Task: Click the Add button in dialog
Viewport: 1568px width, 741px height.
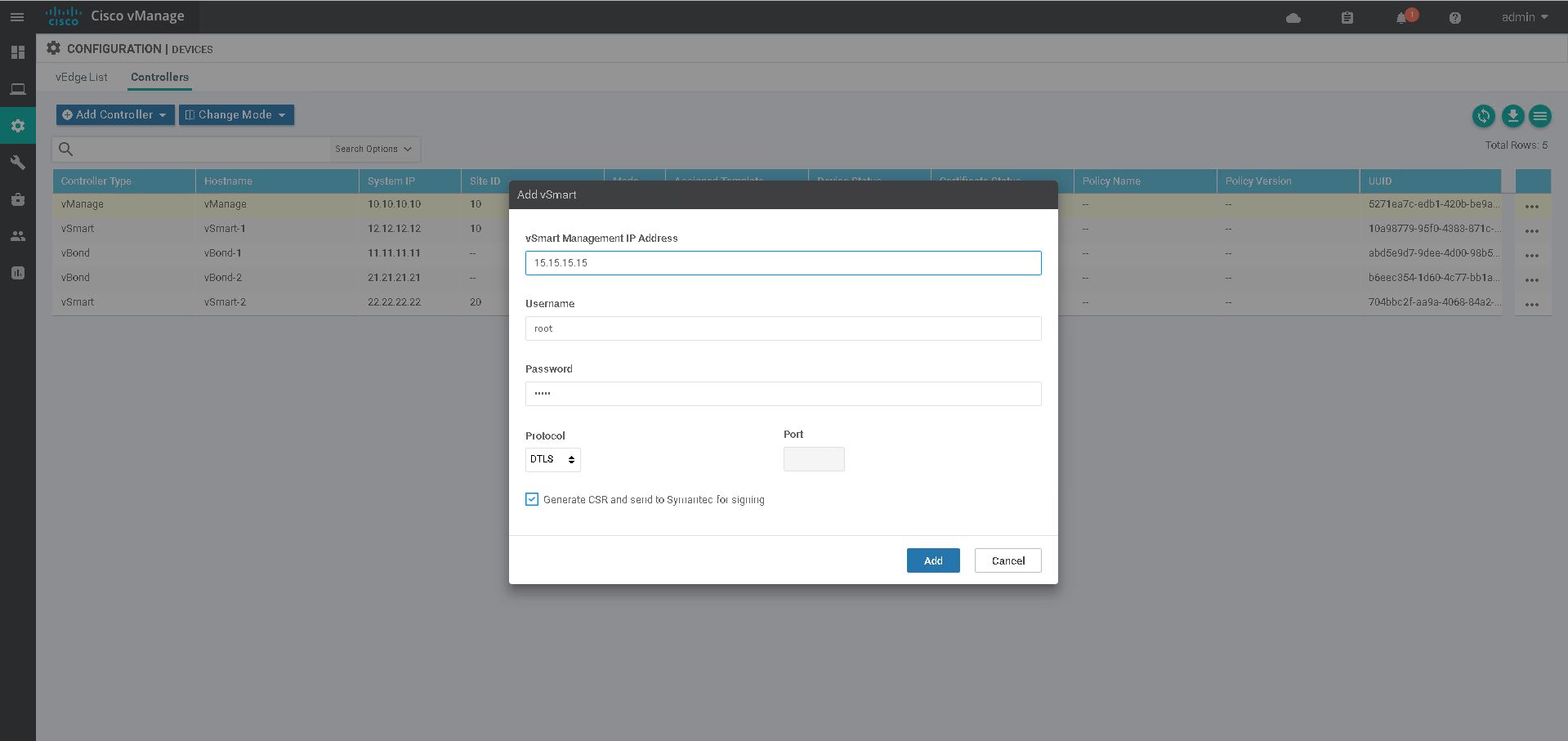Action: pyautogui.click(x=933, y=560)
